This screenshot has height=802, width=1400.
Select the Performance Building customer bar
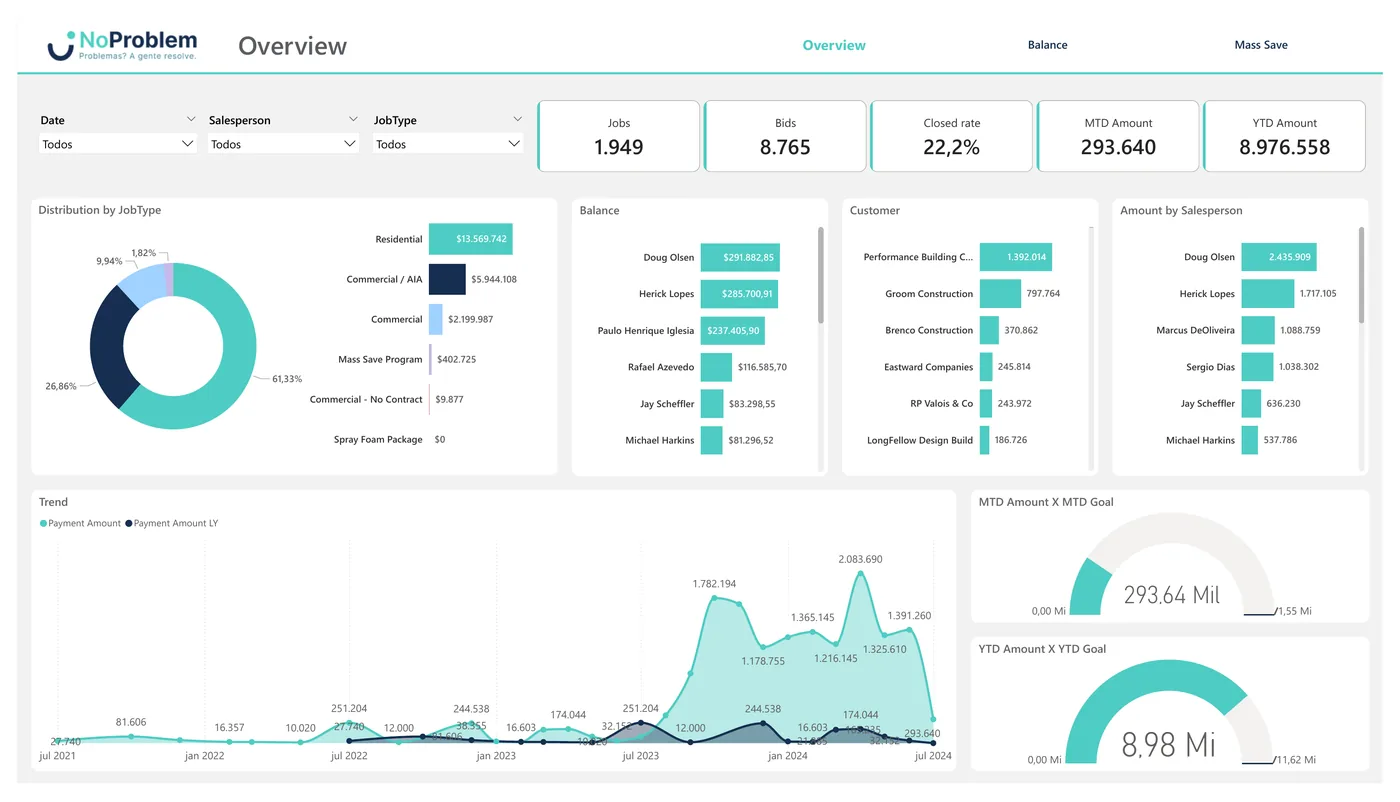click(x=1015, y=257)
